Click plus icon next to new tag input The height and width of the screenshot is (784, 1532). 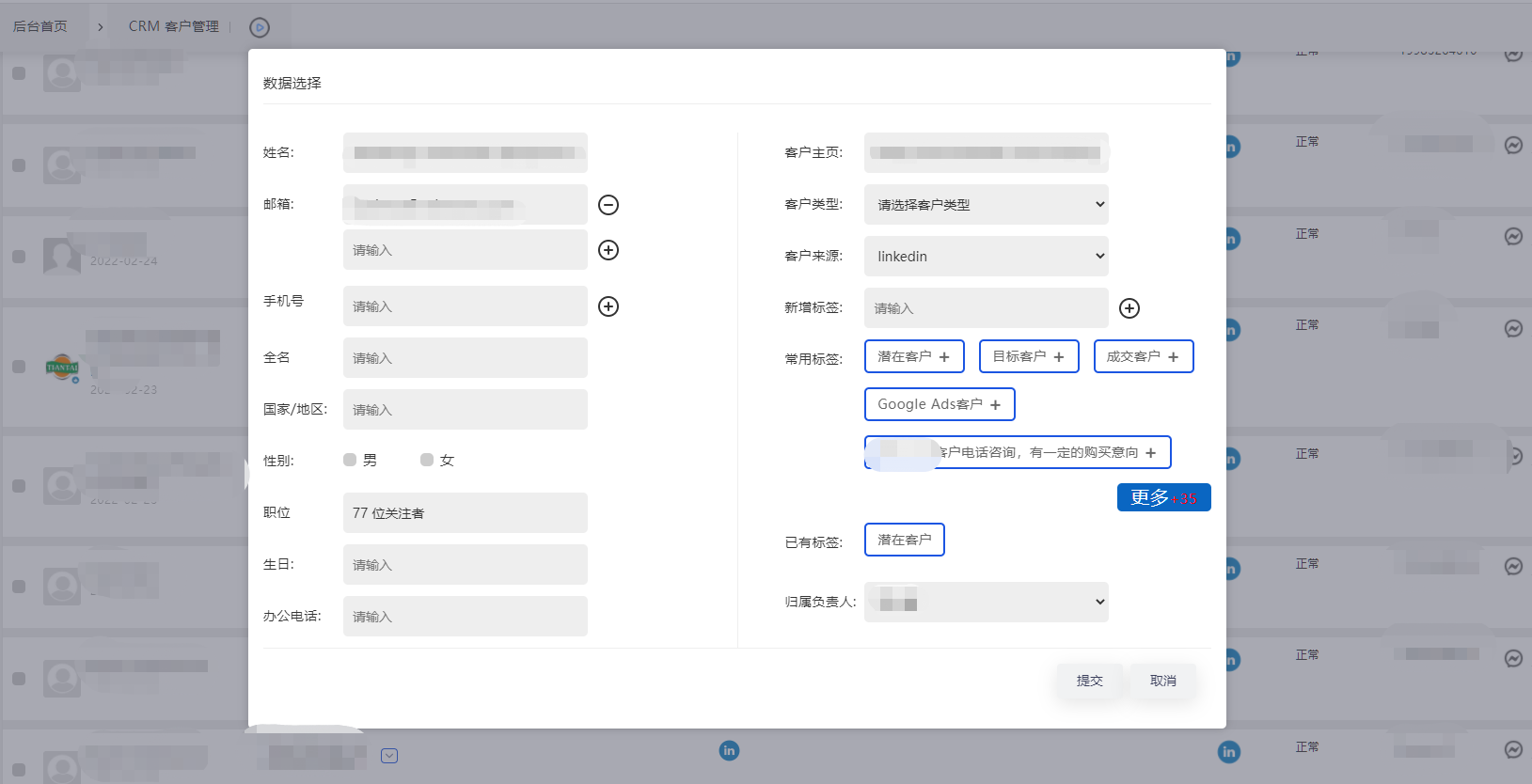click(1129, 308)
